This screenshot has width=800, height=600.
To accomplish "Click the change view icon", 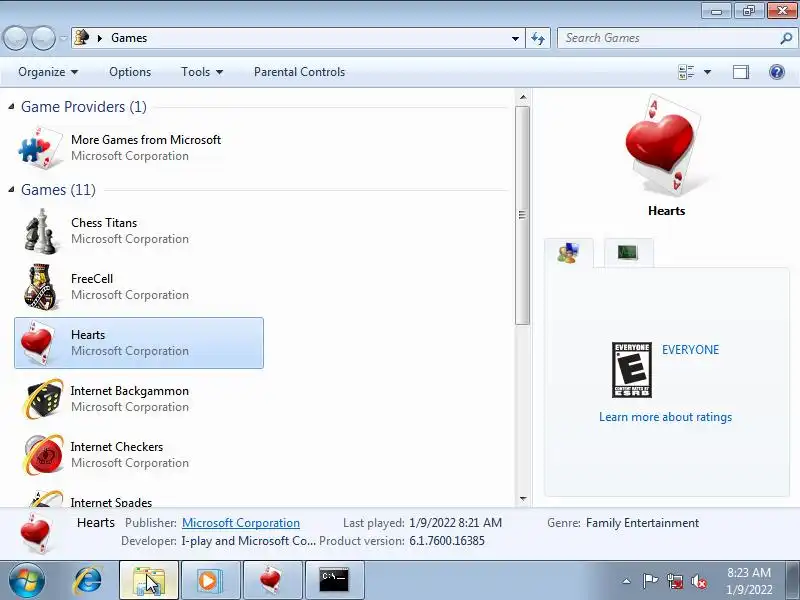I will [x=686, y=72].
